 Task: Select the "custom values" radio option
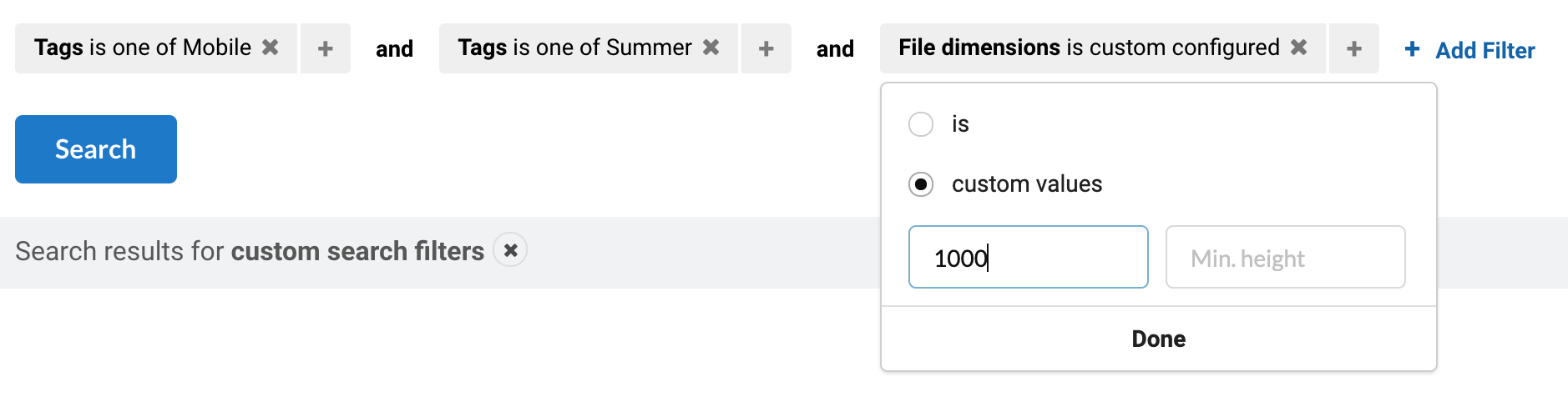click(x=921, y=184)
